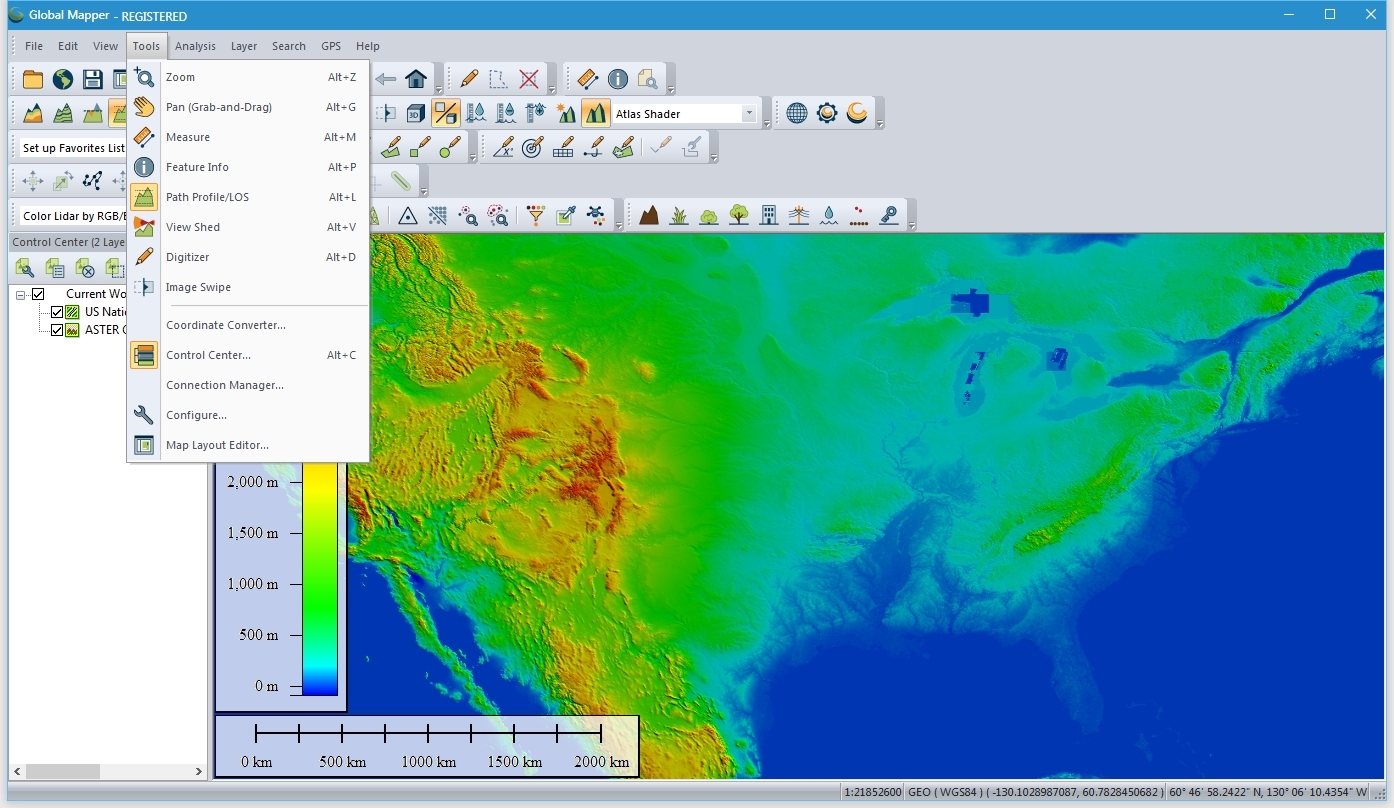Select Image Swipe menu entry
This screenshot has width=1394, height=808.
pos(248,287)
